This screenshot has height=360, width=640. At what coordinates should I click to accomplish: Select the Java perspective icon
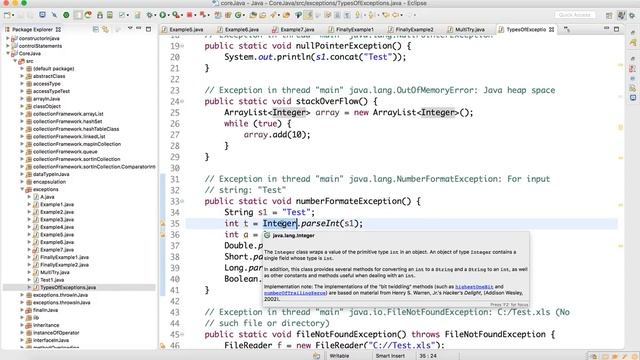click(x=621, y=16)
